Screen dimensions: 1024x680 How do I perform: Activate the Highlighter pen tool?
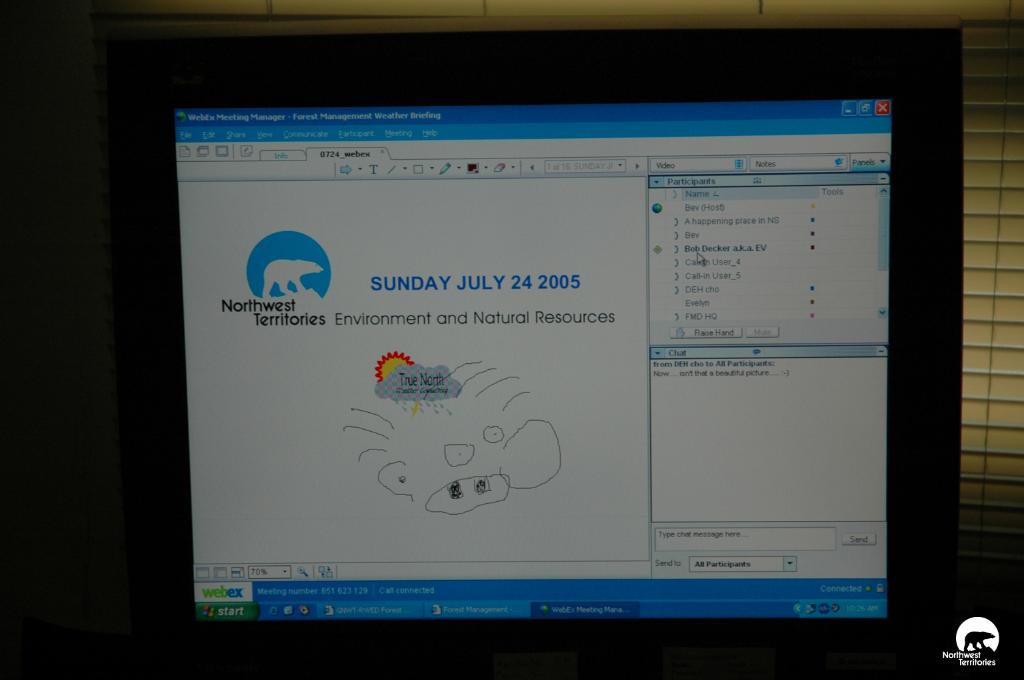point(445,169)
